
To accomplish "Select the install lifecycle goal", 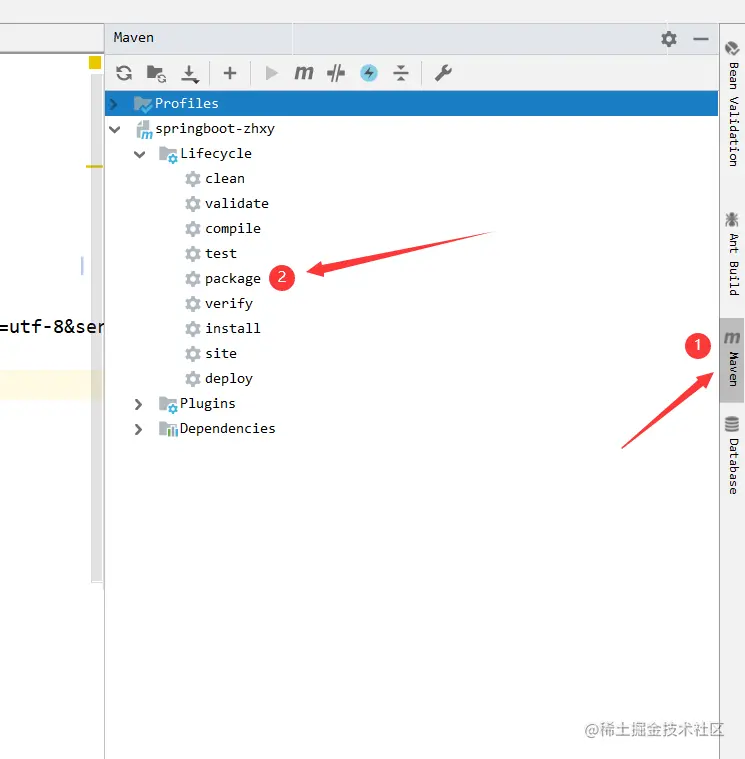I will click(x=233, y=328).
